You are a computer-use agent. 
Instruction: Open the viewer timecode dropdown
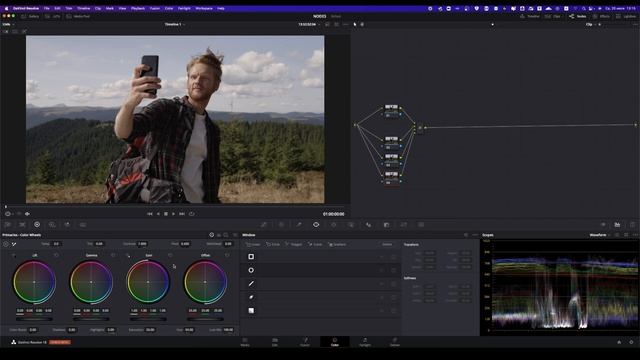(x=309, y=24)
